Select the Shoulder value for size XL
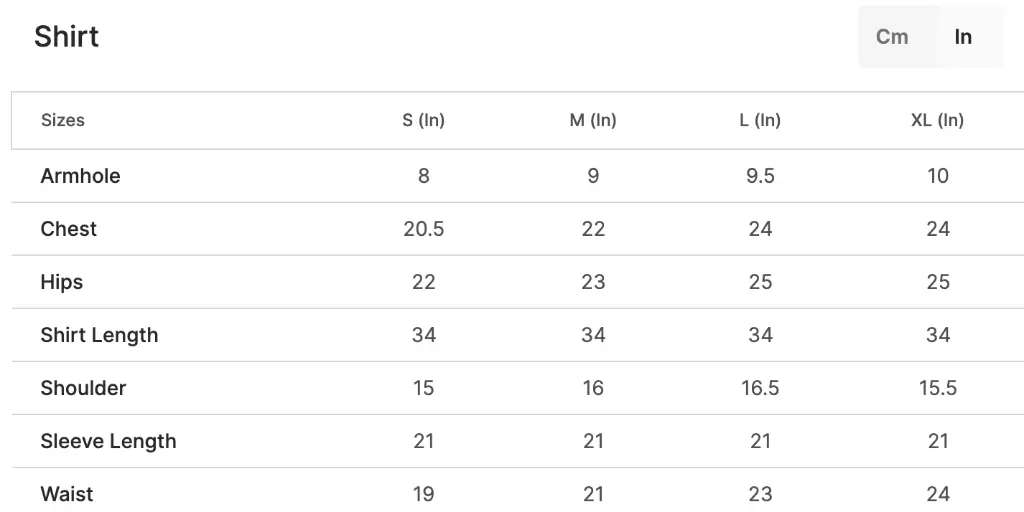Screen dimensions: 1024x512 point(938,388)
